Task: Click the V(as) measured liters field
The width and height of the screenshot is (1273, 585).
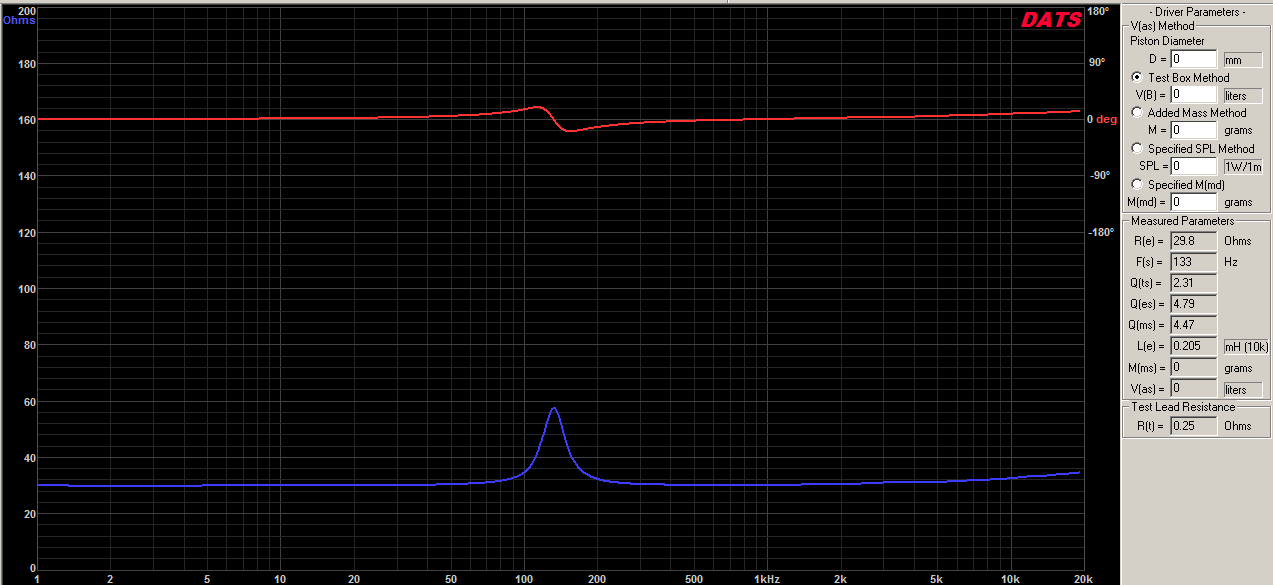Action: [1194, 388]
